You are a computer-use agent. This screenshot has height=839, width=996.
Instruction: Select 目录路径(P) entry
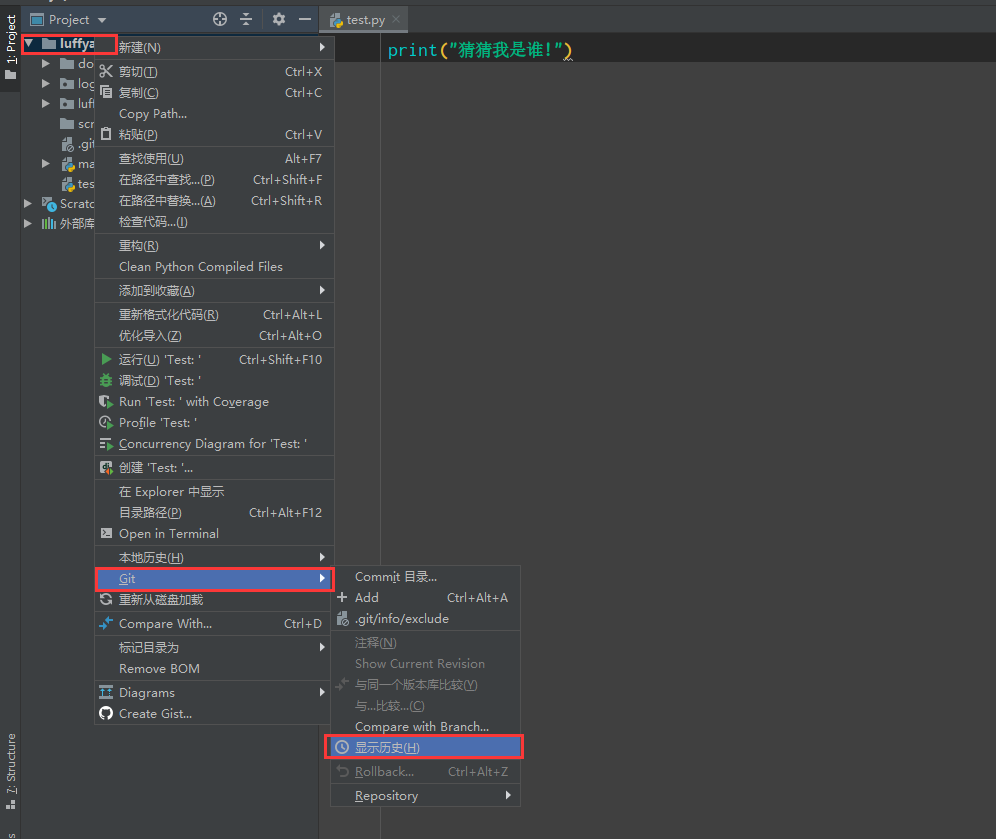pyautogui.click(x=214, y=513)
